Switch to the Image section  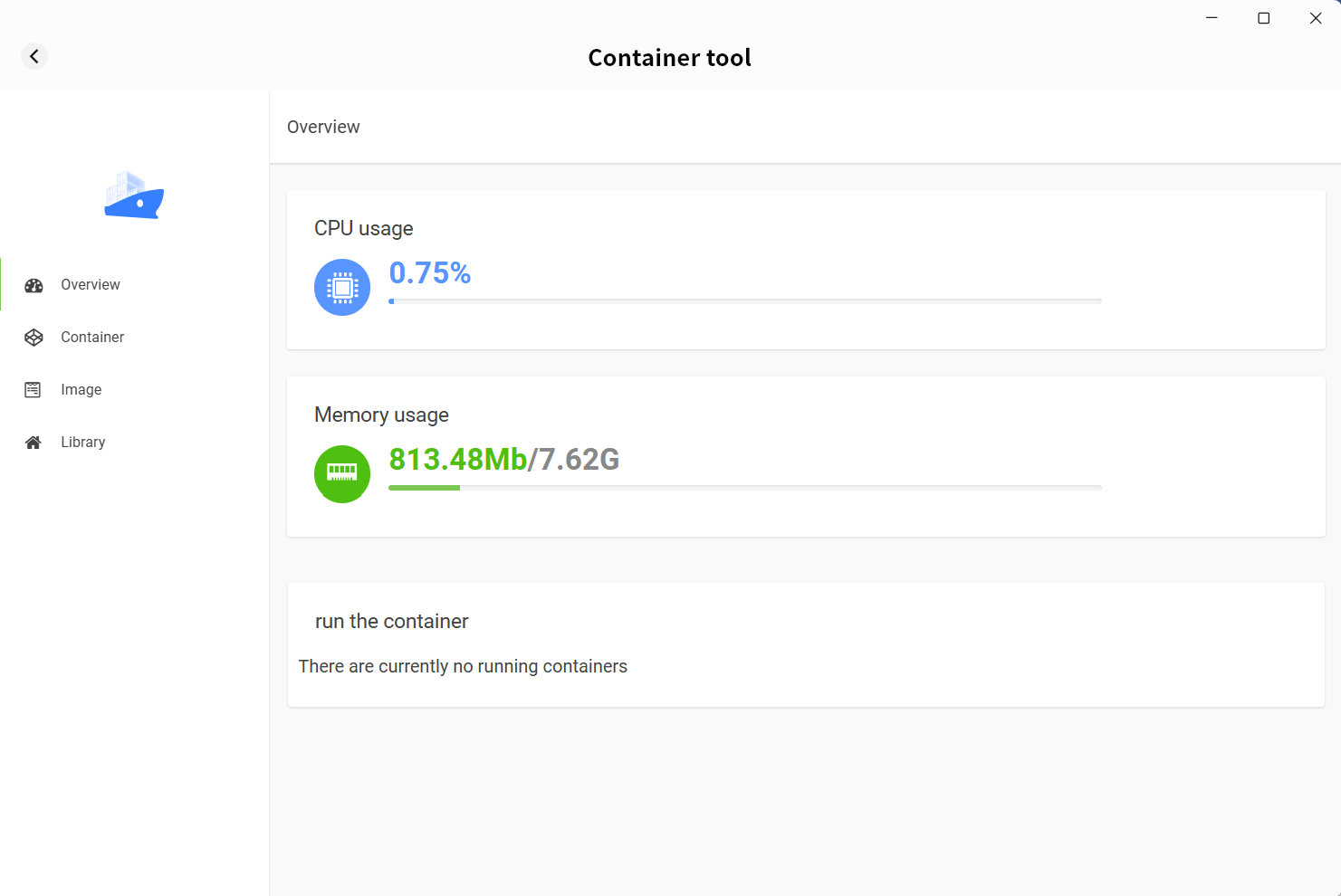81,390
